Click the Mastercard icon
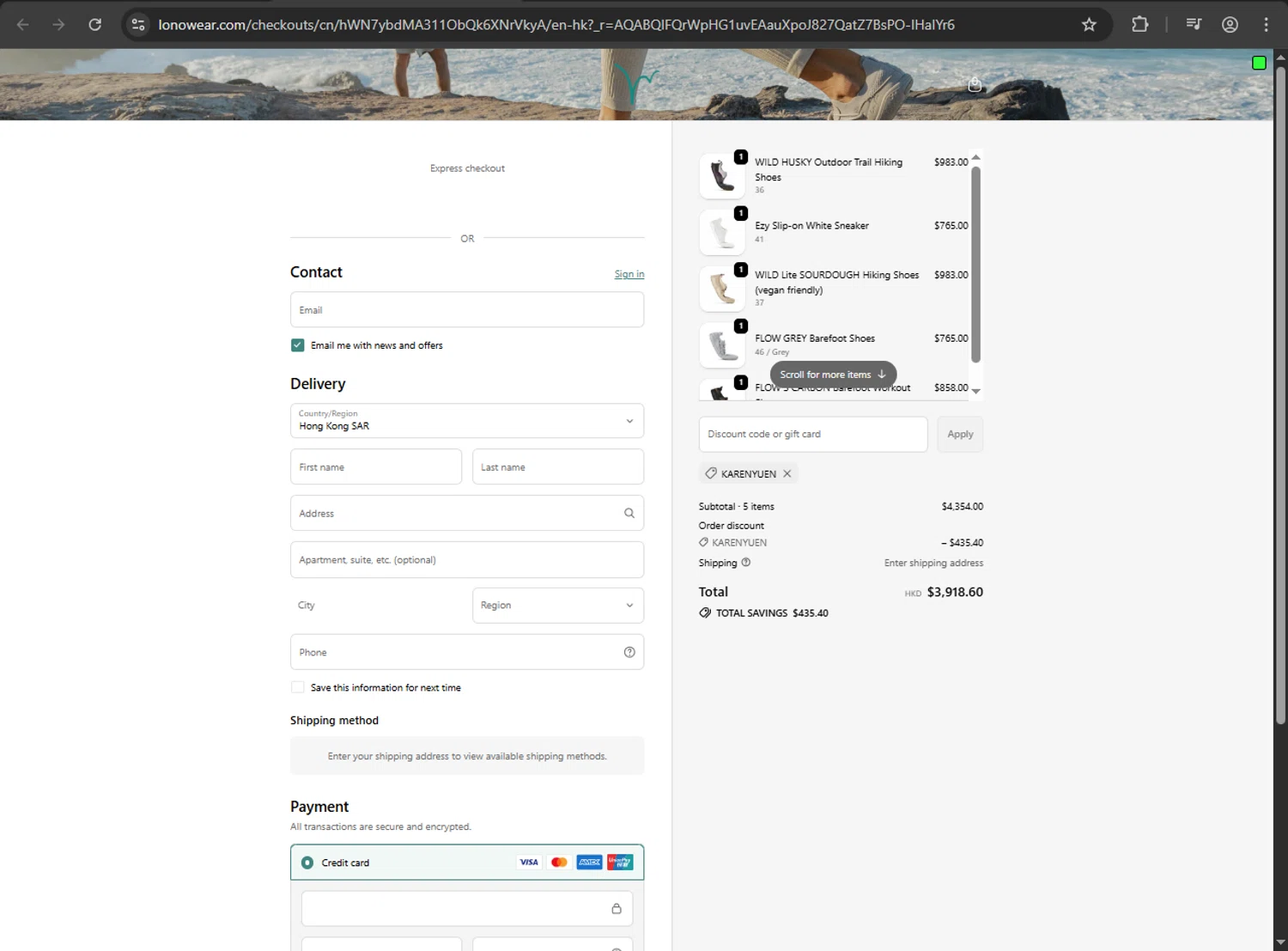 pyautogui.click(x=559, y=862)
